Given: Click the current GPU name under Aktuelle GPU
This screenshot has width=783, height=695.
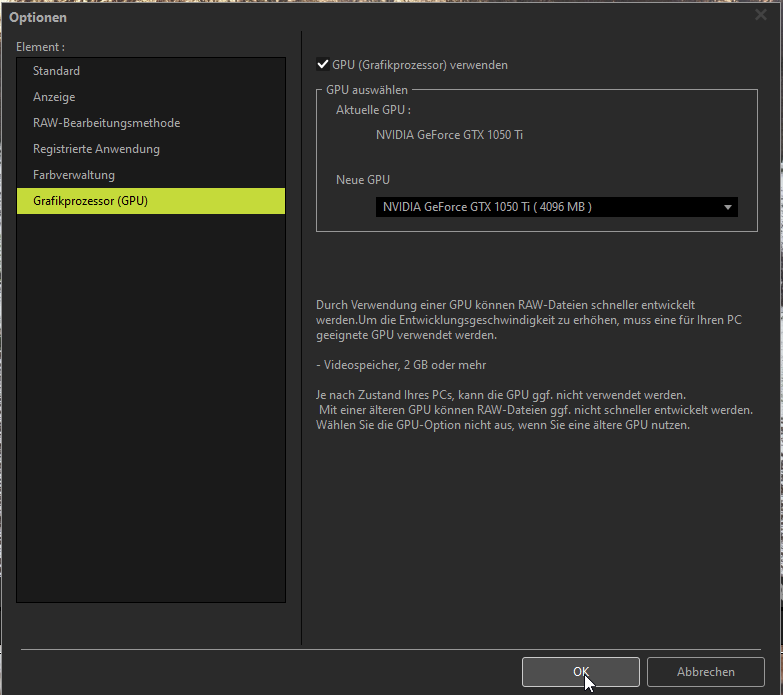Looking at the screenshot, I should (x=449, y=135).
